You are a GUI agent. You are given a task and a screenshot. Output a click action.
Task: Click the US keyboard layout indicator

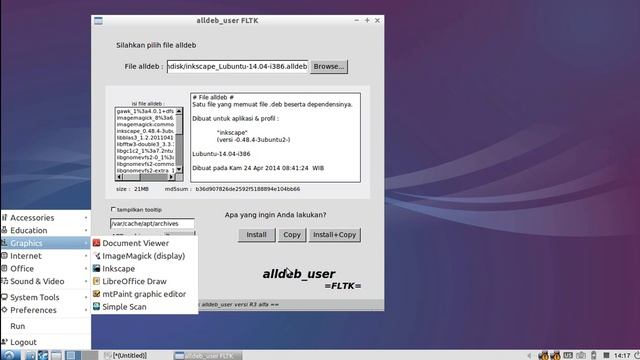568,356
